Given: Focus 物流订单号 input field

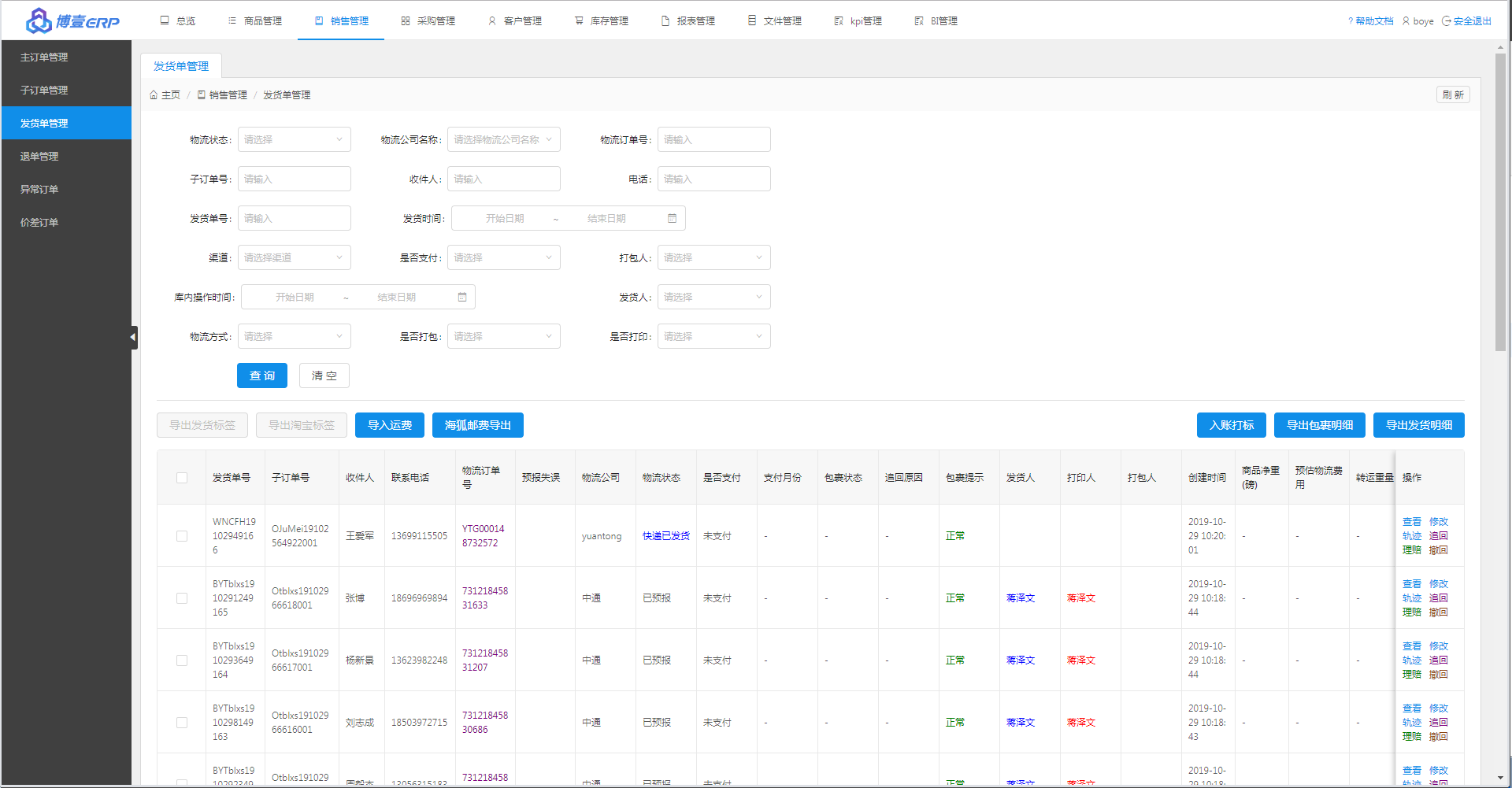Looking at the screenshot, I should coord(714,139).
